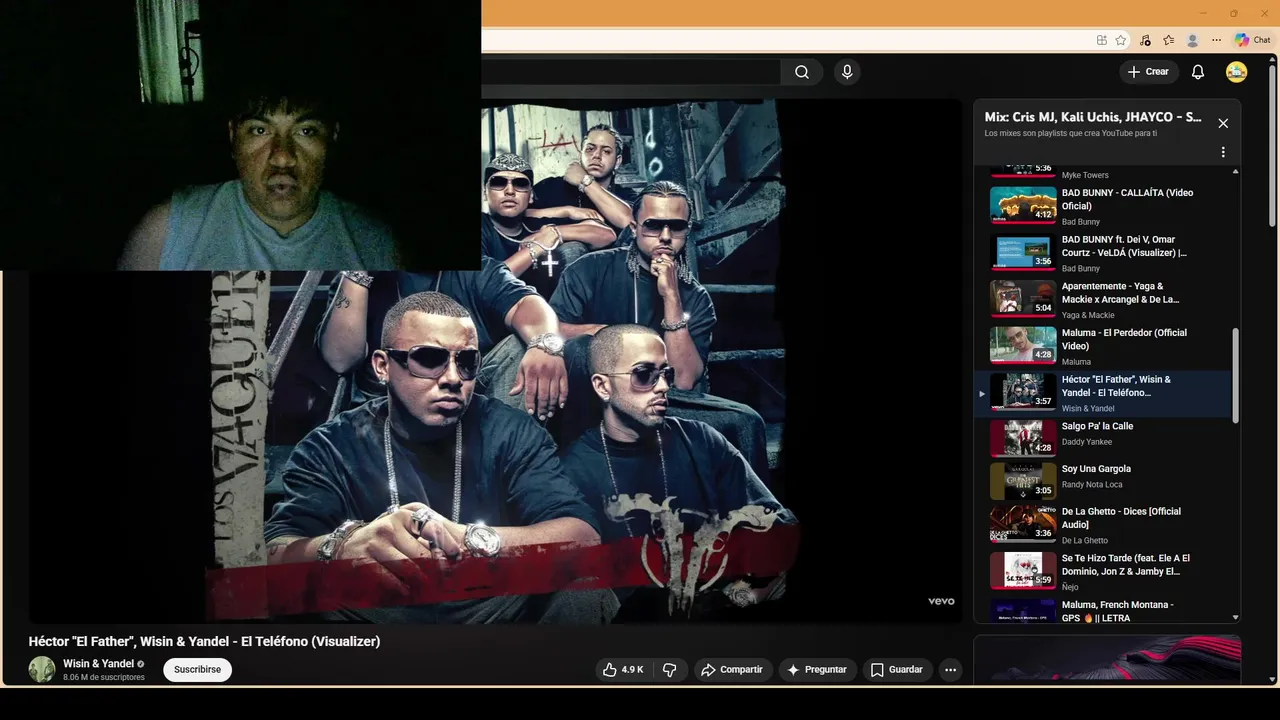
Task: Open the browser Favorites list icon
Action: tap(1169, 40)
